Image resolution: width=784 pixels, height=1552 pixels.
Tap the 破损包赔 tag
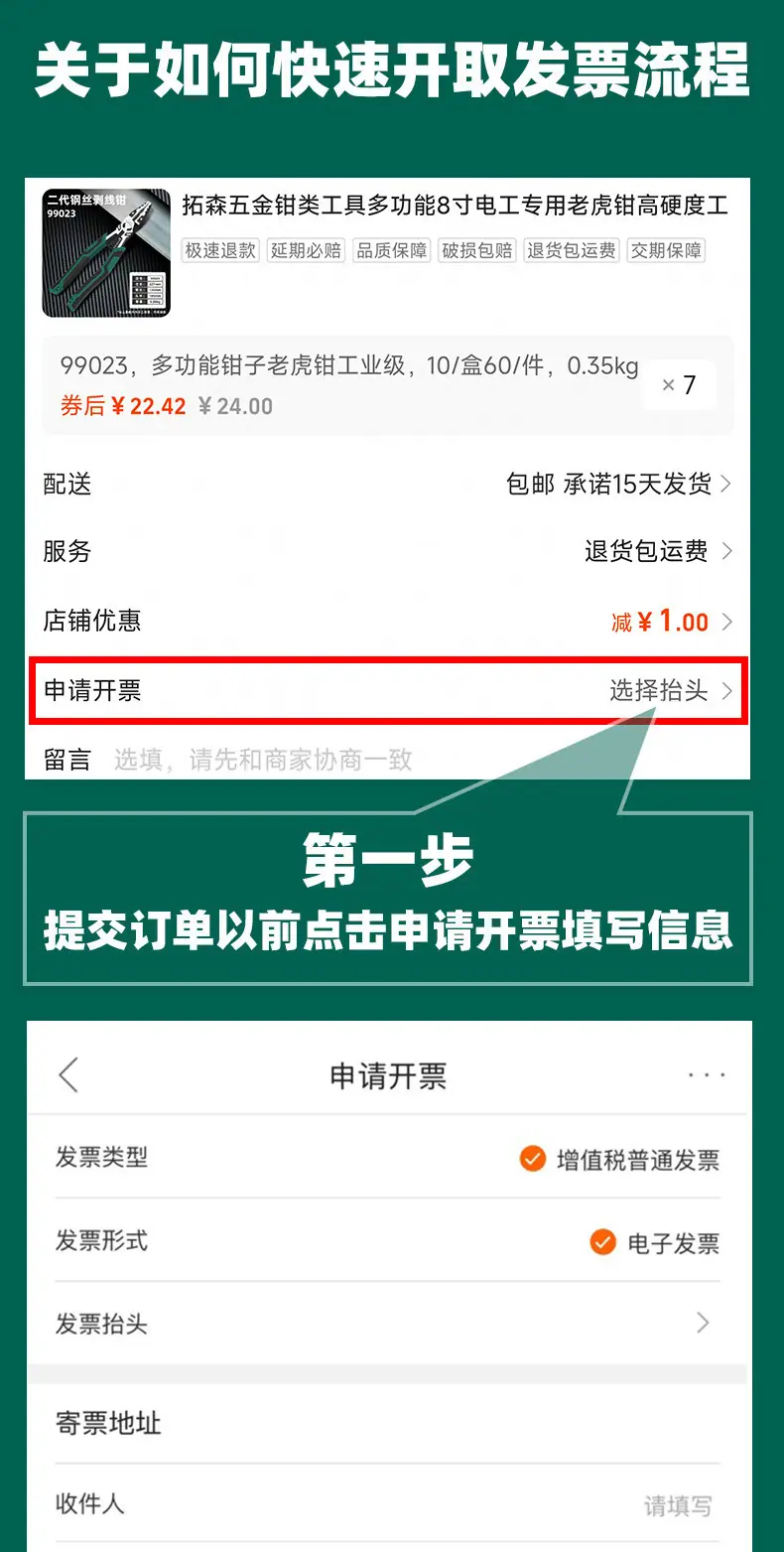click(476, 250)
